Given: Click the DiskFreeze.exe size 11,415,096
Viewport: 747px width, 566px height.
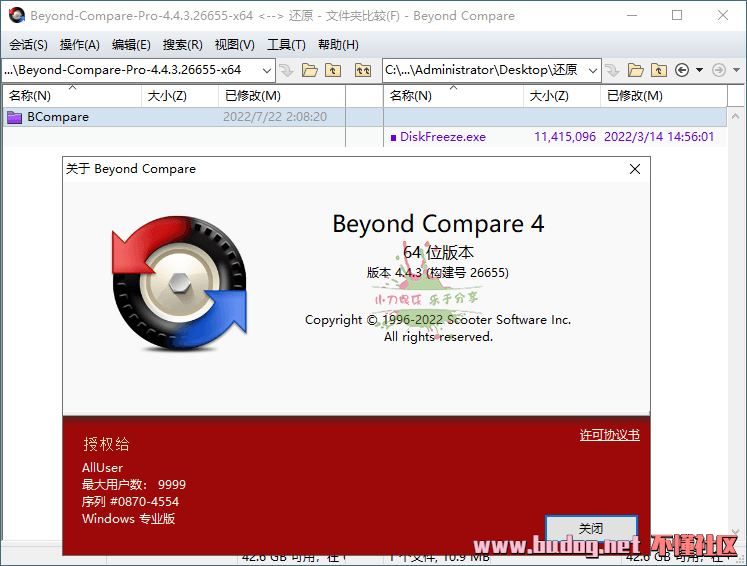Looking at the screenshot, I should coord(565,137).
